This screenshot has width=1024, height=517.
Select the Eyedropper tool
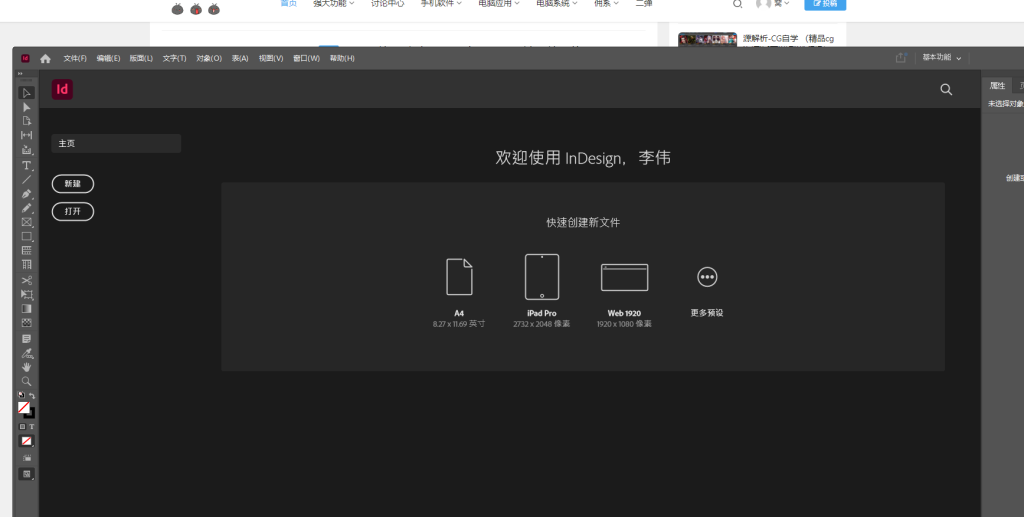pos(26,353)
